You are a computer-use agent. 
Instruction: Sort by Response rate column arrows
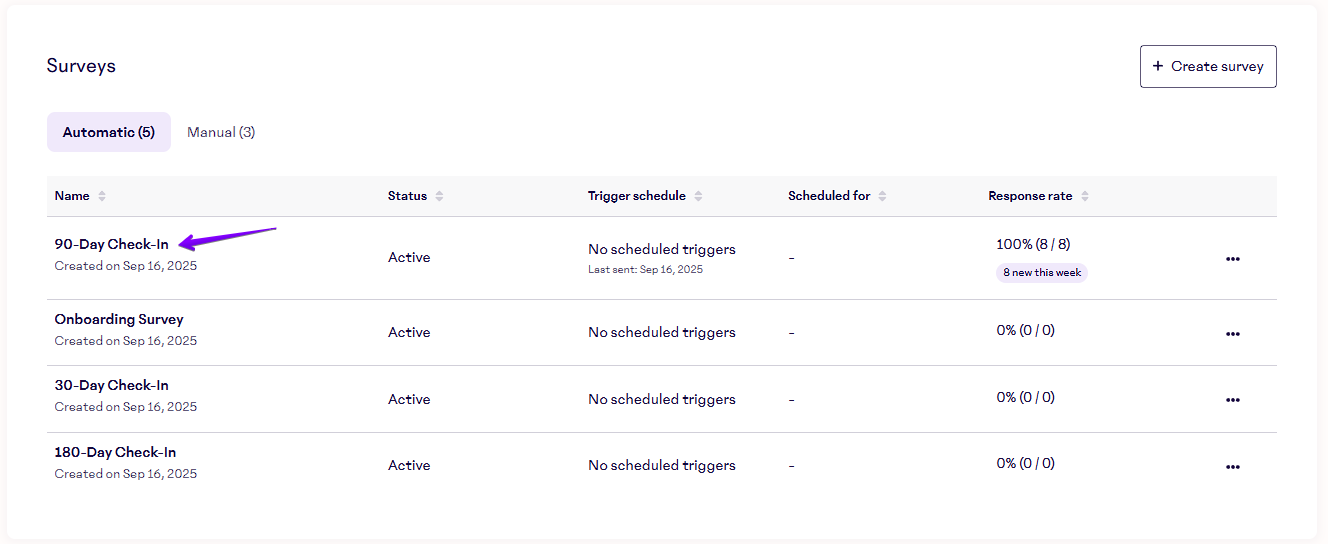(x=1084, y=196)
